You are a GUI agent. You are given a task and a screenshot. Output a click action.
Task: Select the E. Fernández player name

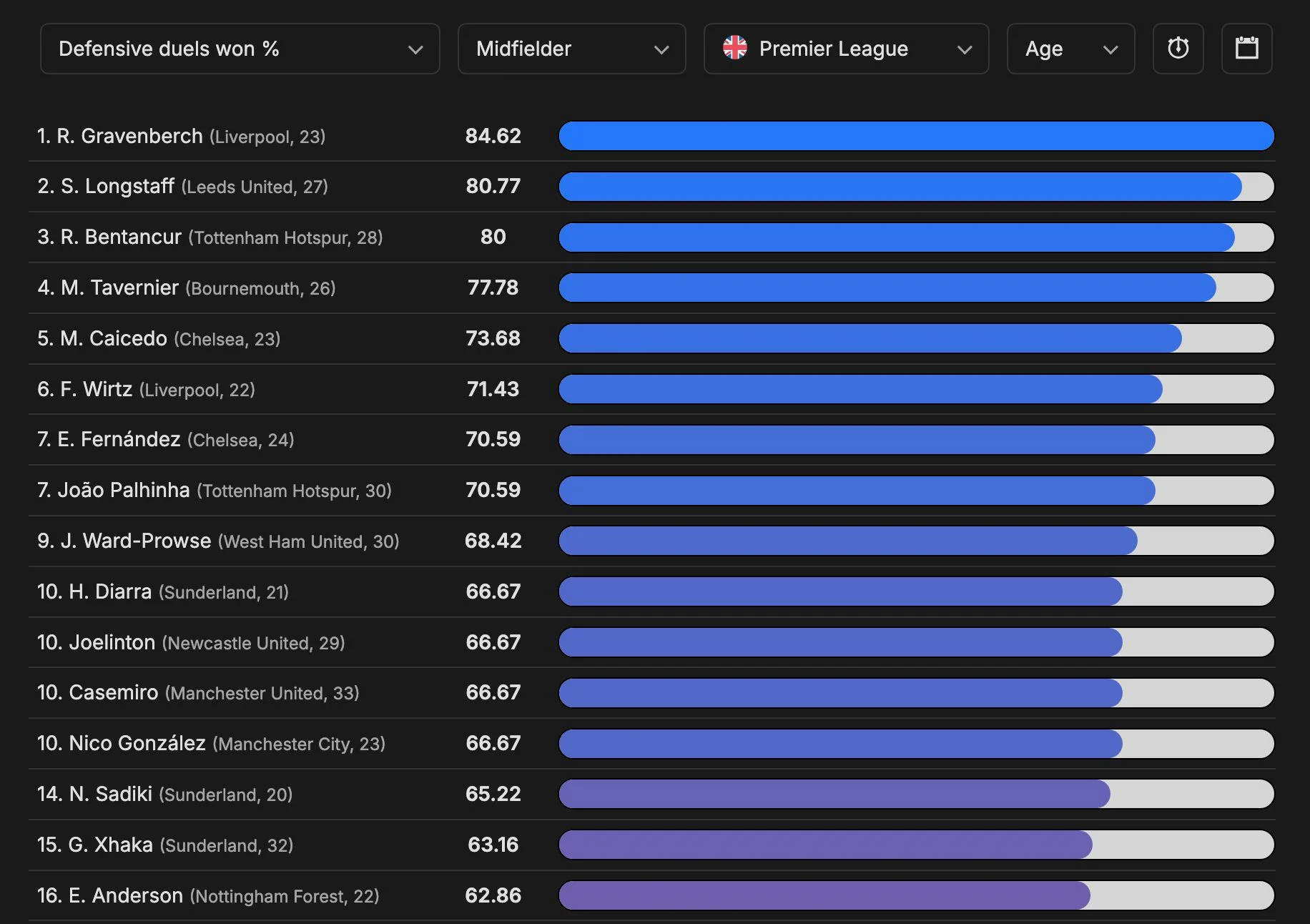click(119, 439)
